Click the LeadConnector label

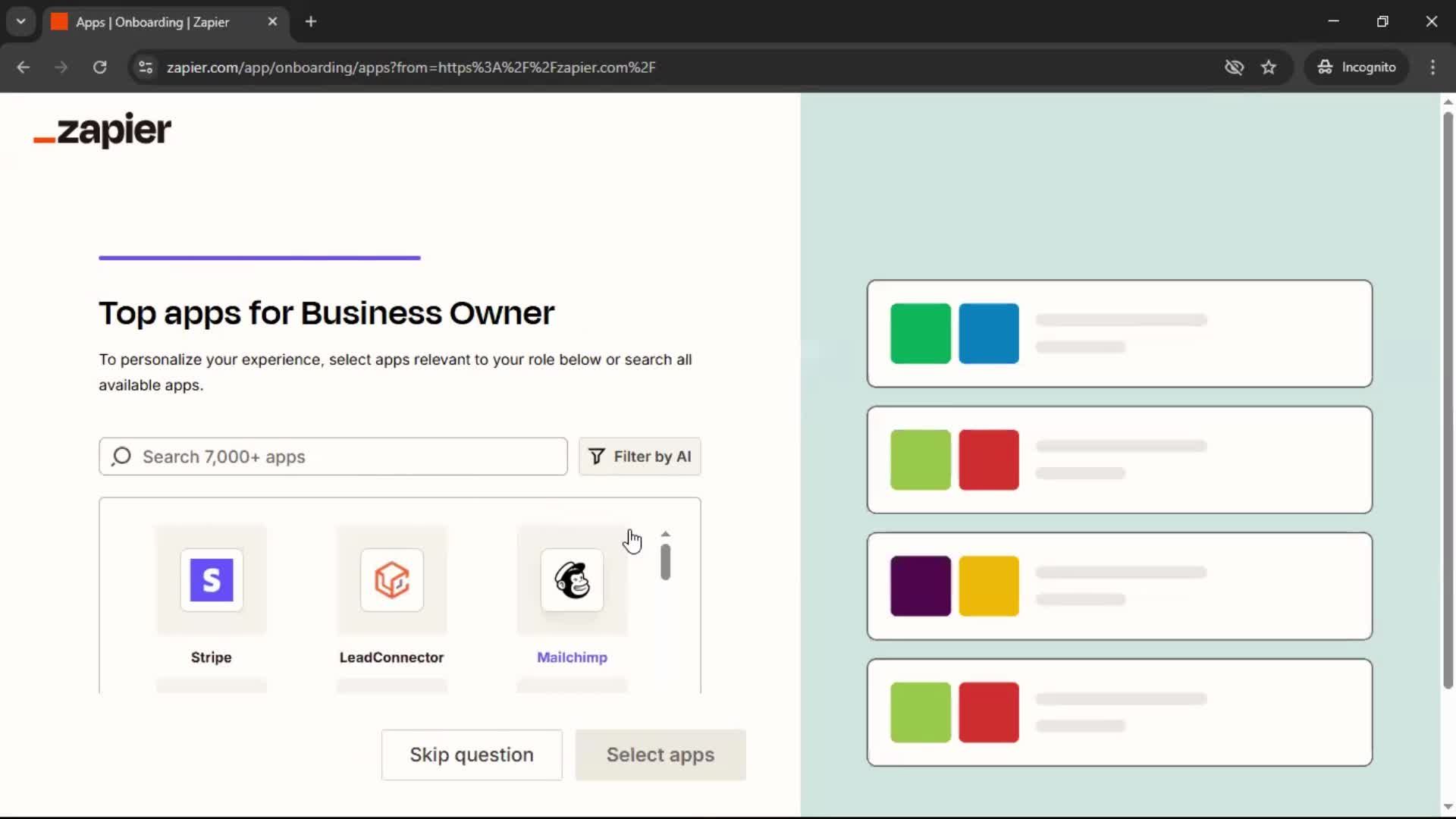(x=392, y=657)
